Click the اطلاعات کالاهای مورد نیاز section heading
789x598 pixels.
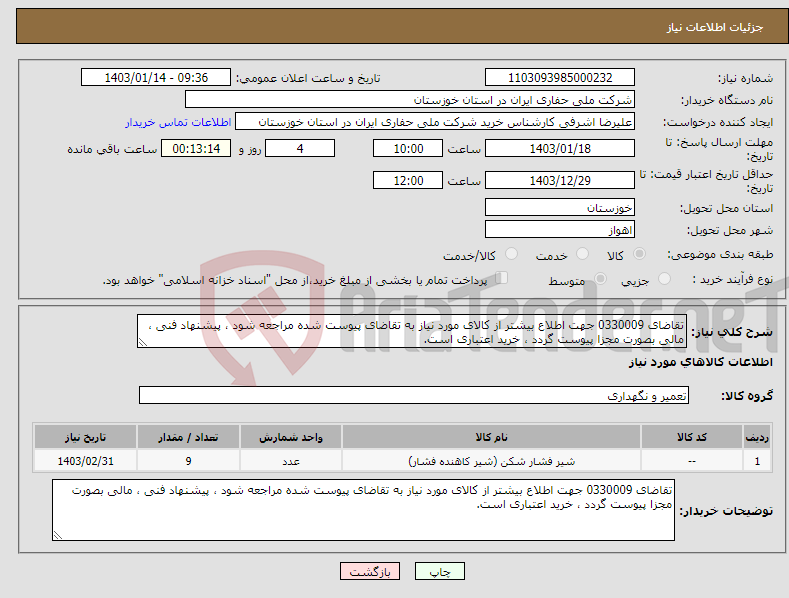click(x=700, y=362)
